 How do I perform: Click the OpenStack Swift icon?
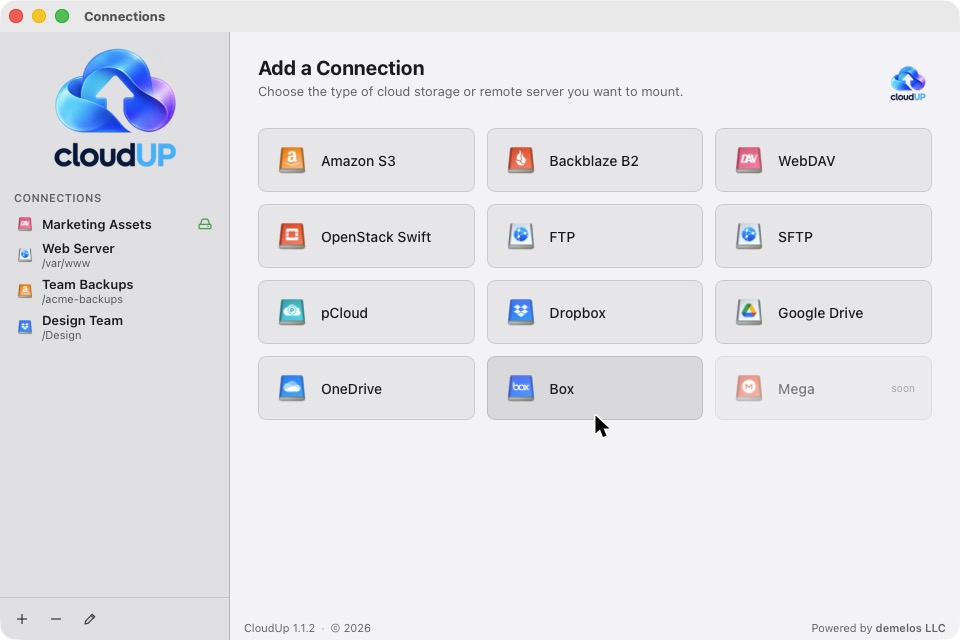tap(292, 236)
